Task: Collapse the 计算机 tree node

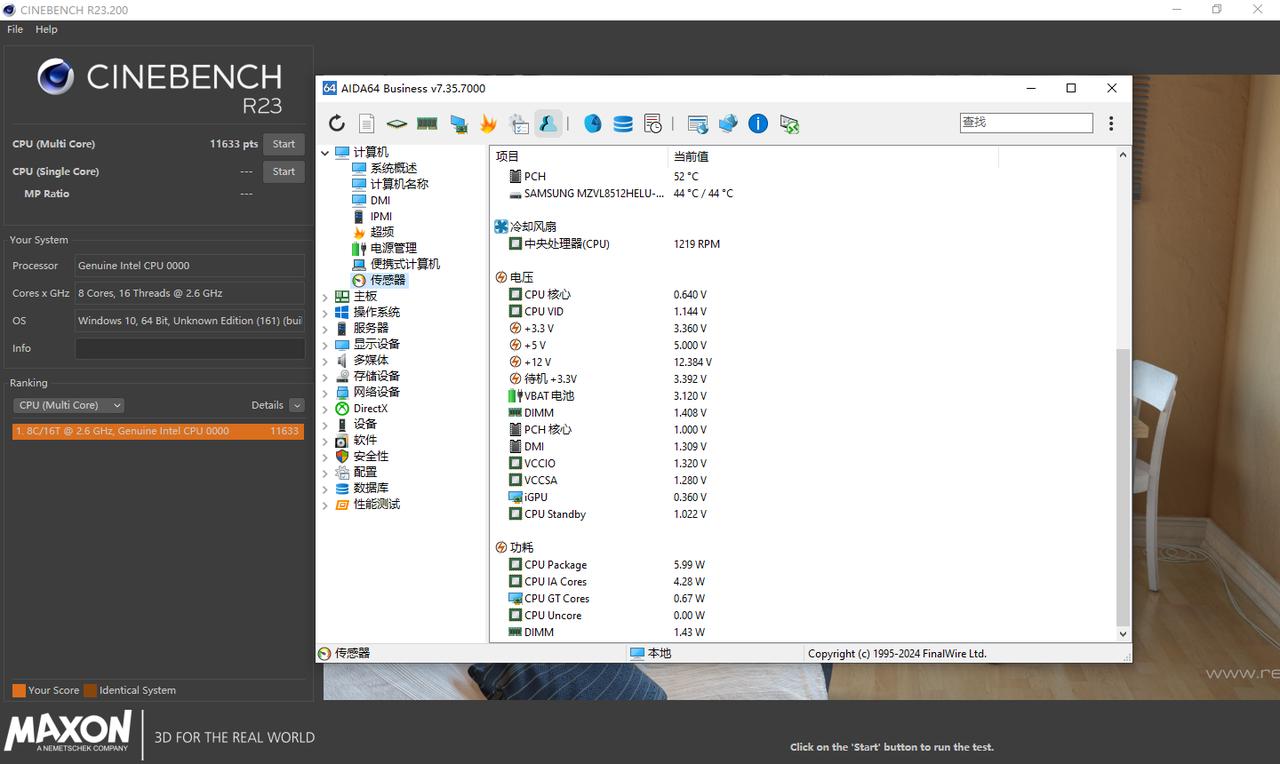Action: click(325, 153)
